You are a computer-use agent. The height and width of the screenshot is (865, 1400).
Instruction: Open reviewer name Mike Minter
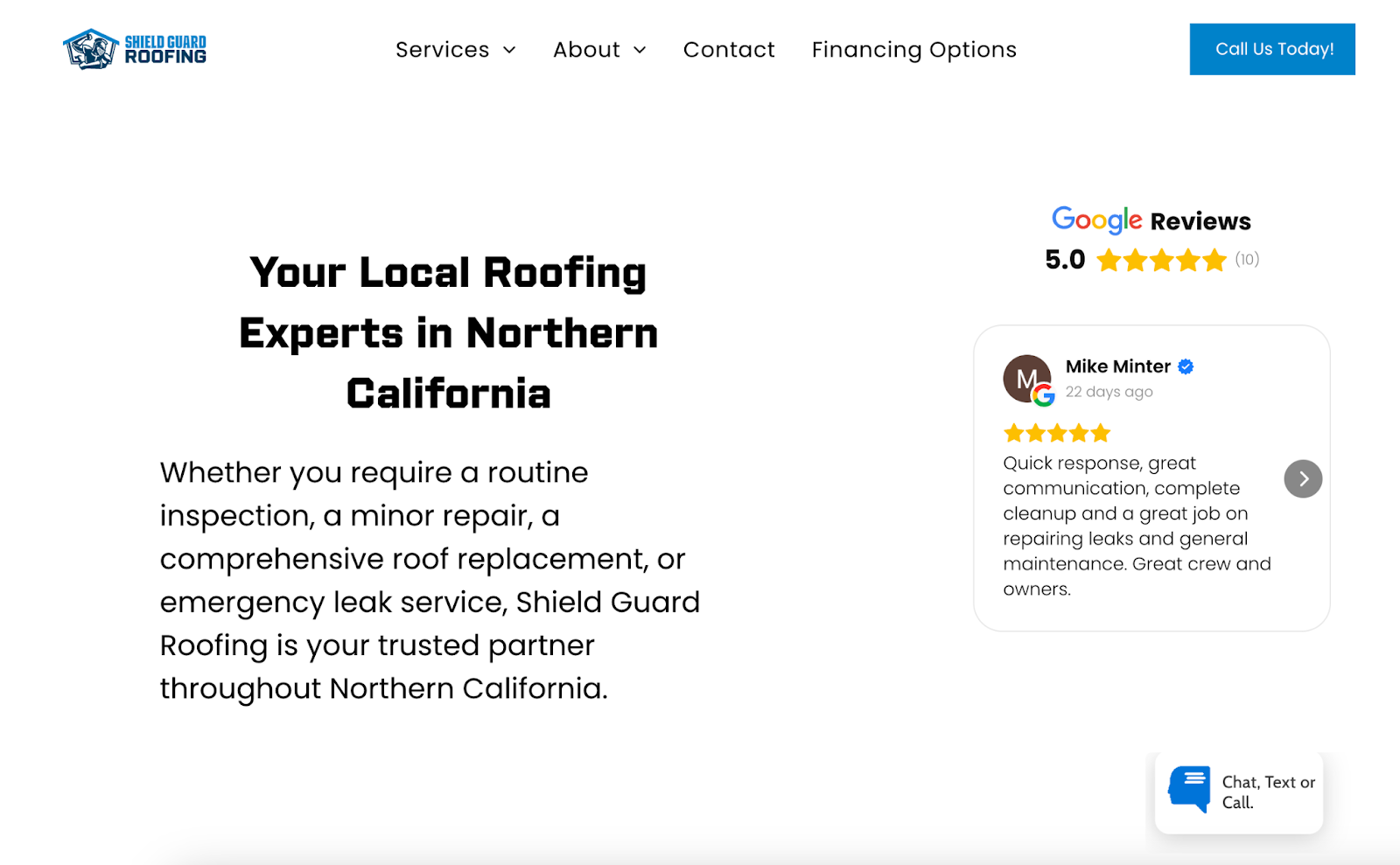pos(1117,366)
